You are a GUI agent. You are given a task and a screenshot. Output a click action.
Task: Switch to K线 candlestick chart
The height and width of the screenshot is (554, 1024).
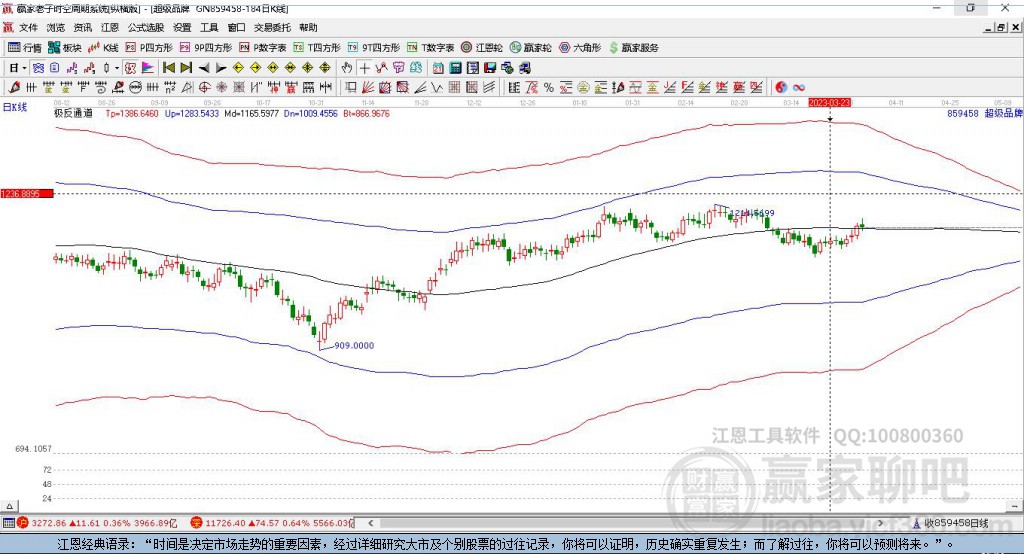pyautogui.click(x=103, y=48)
